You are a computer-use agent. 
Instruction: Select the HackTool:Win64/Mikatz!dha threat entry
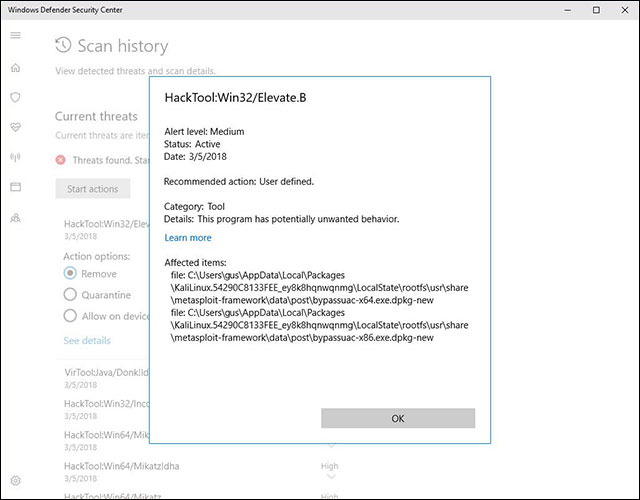[x=122, y=471]
